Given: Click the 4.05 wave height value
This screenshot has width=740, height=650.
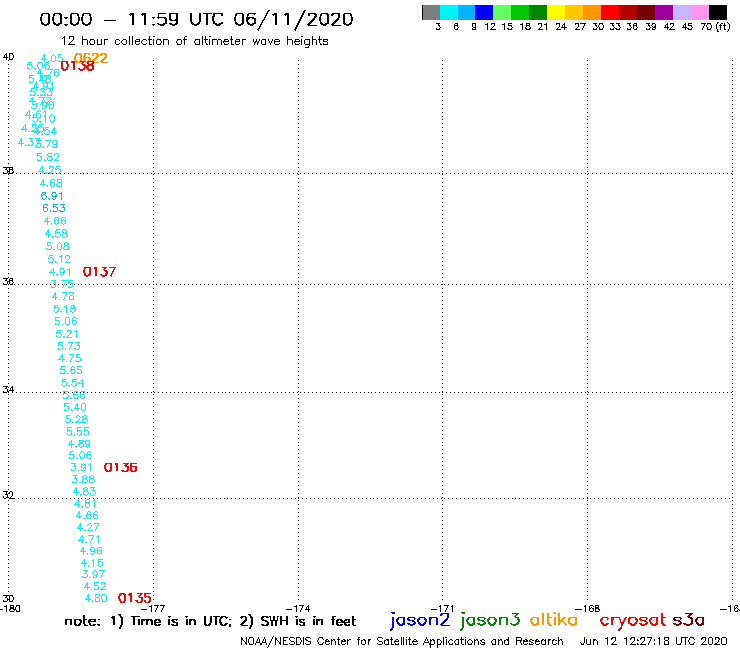Looking at the screenshot, I should pos(52,59).
